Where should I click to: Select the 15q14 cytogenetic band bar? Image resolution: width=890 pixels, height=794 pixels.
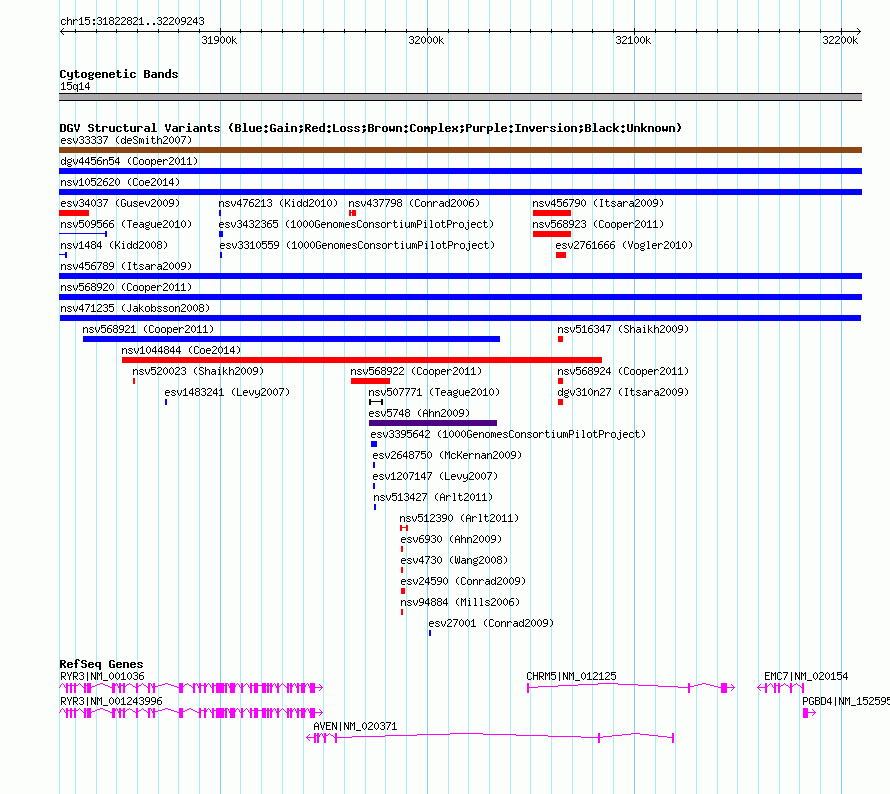460,97
